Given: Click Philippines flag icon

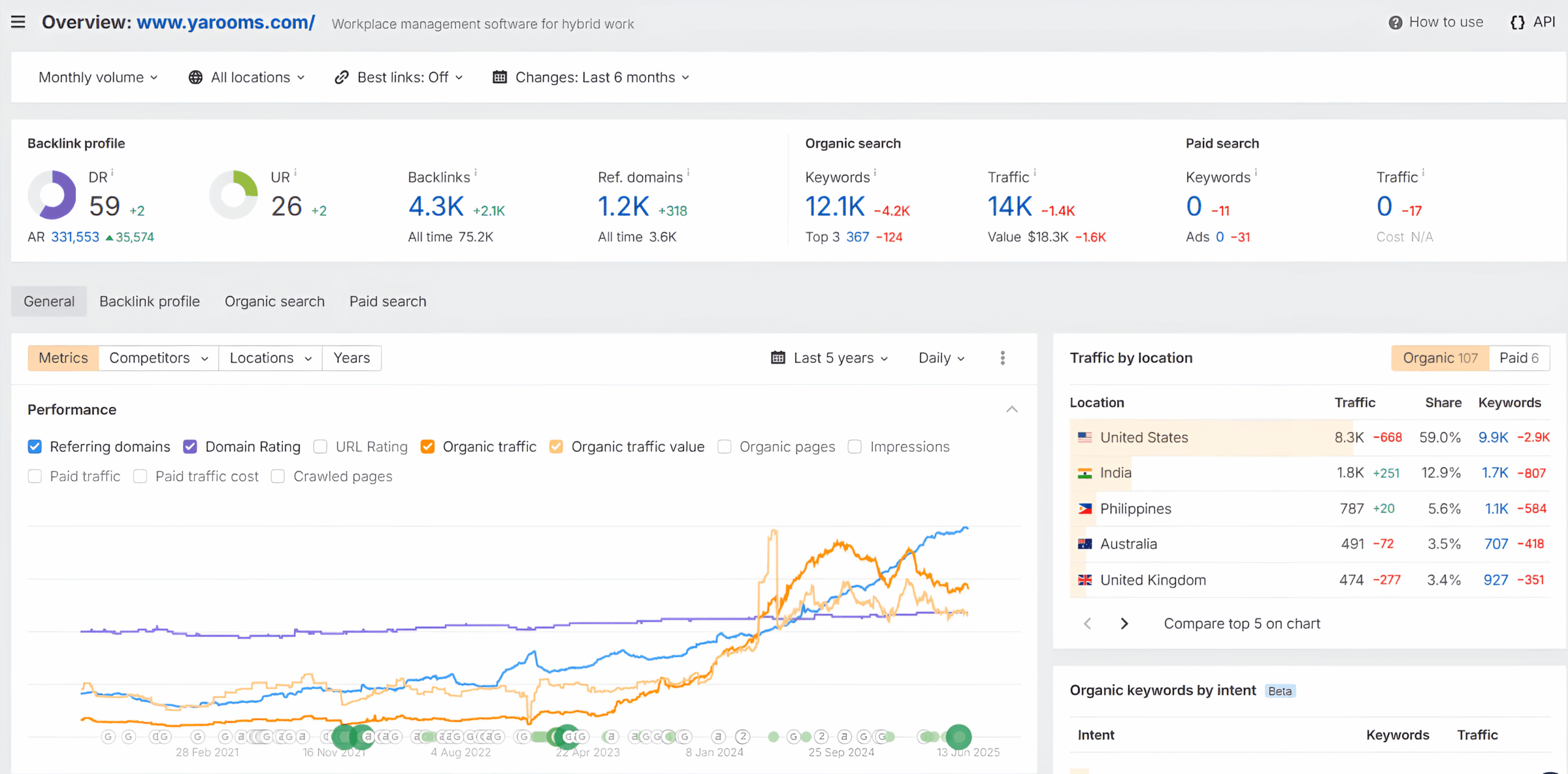Looking at the screenshot, I should (1085, 508).
